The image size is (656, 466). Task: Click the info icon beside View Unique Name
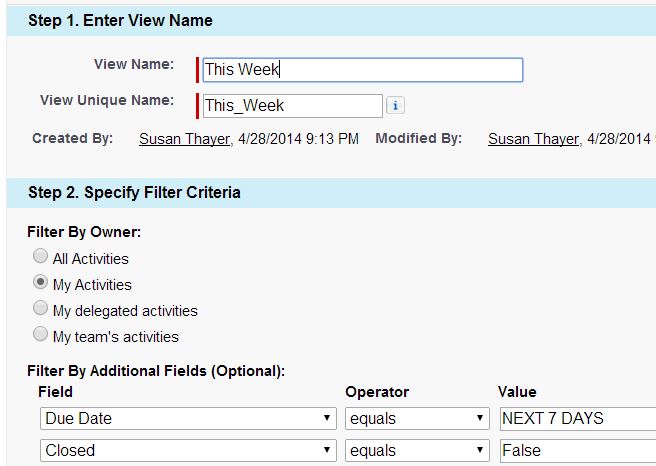395,105
